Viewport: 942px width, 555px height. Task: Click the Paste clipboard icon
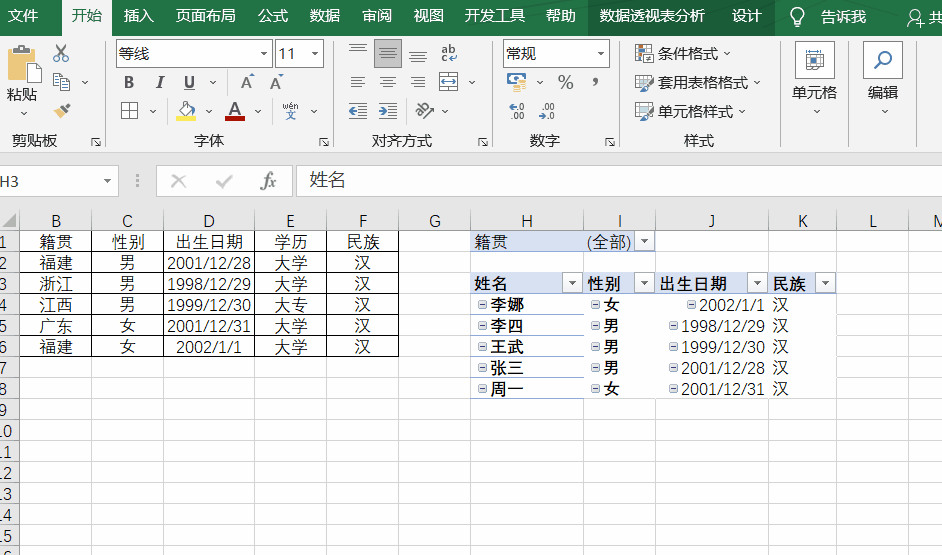[x=24, y=64]
